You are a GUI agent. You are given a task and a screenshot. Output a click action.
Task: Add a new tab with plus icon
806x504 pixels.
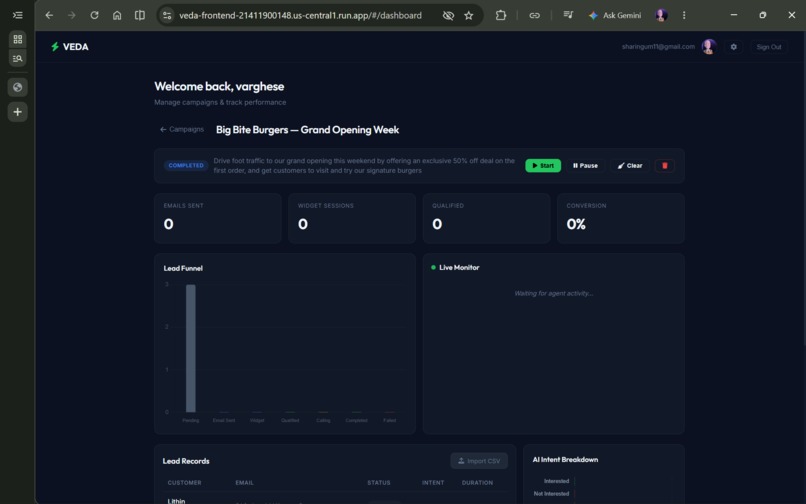[17, 112]
